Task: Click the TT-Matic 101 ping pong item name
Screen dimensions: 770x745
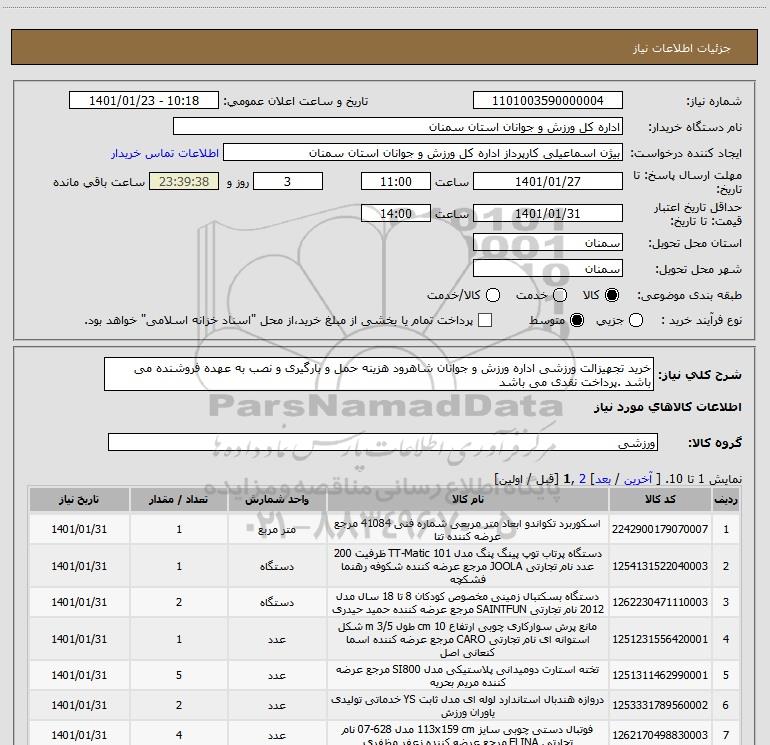Action: [x=468, y=566]
